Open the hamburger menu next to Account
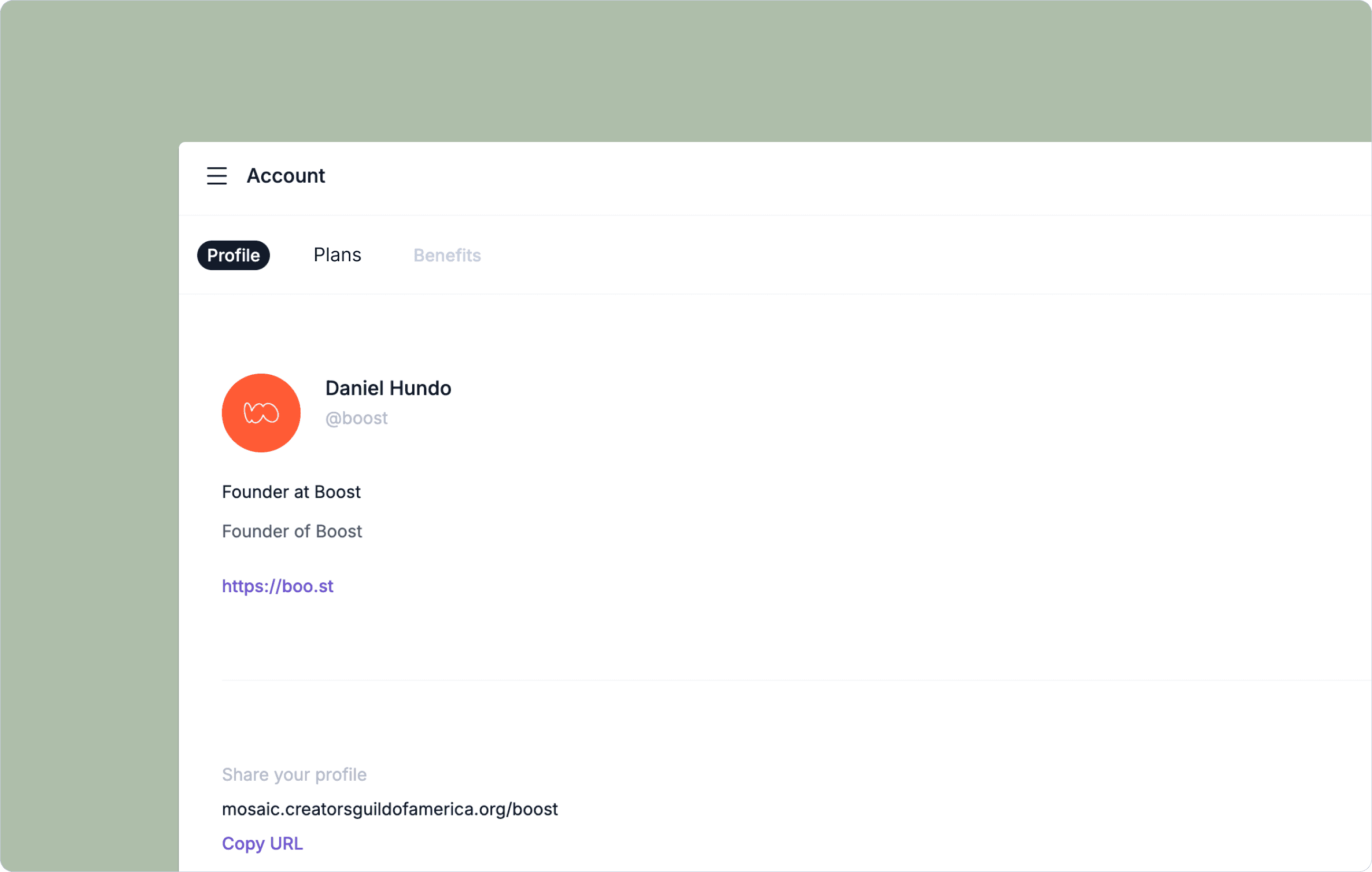The image size is (1372, 872). (216, 176)
